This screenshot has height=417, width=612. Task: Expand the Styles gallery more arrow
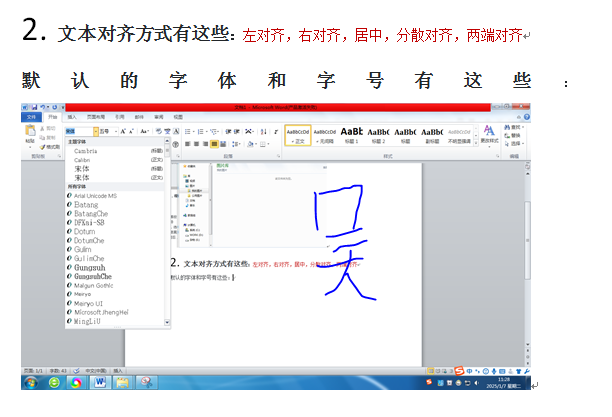[x=476, y=143]
